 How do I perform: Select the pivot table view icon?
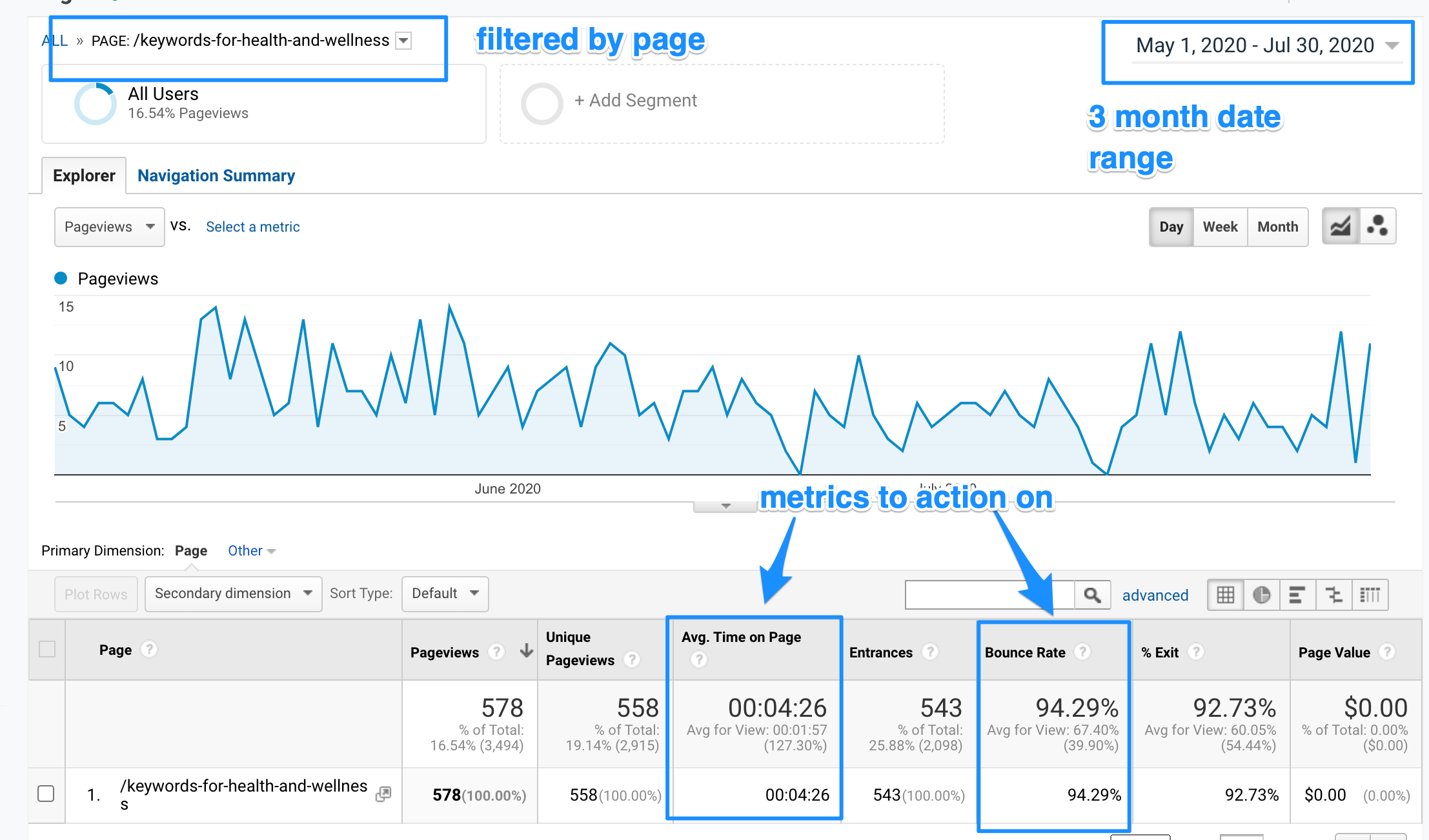(x=1370, y=594)
